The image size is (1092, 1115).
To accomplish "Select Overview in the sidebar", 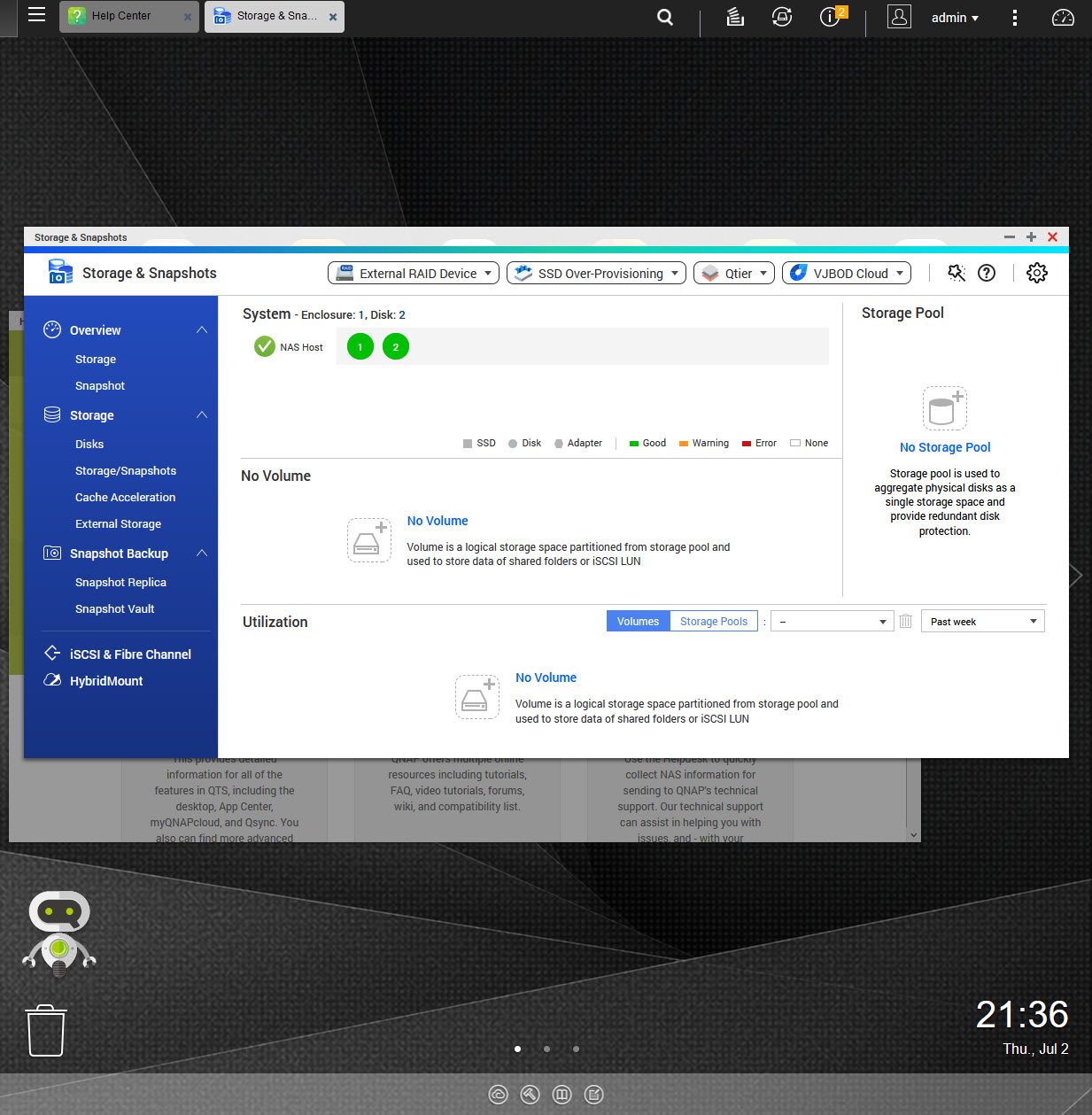I will [x=95, y=330].
